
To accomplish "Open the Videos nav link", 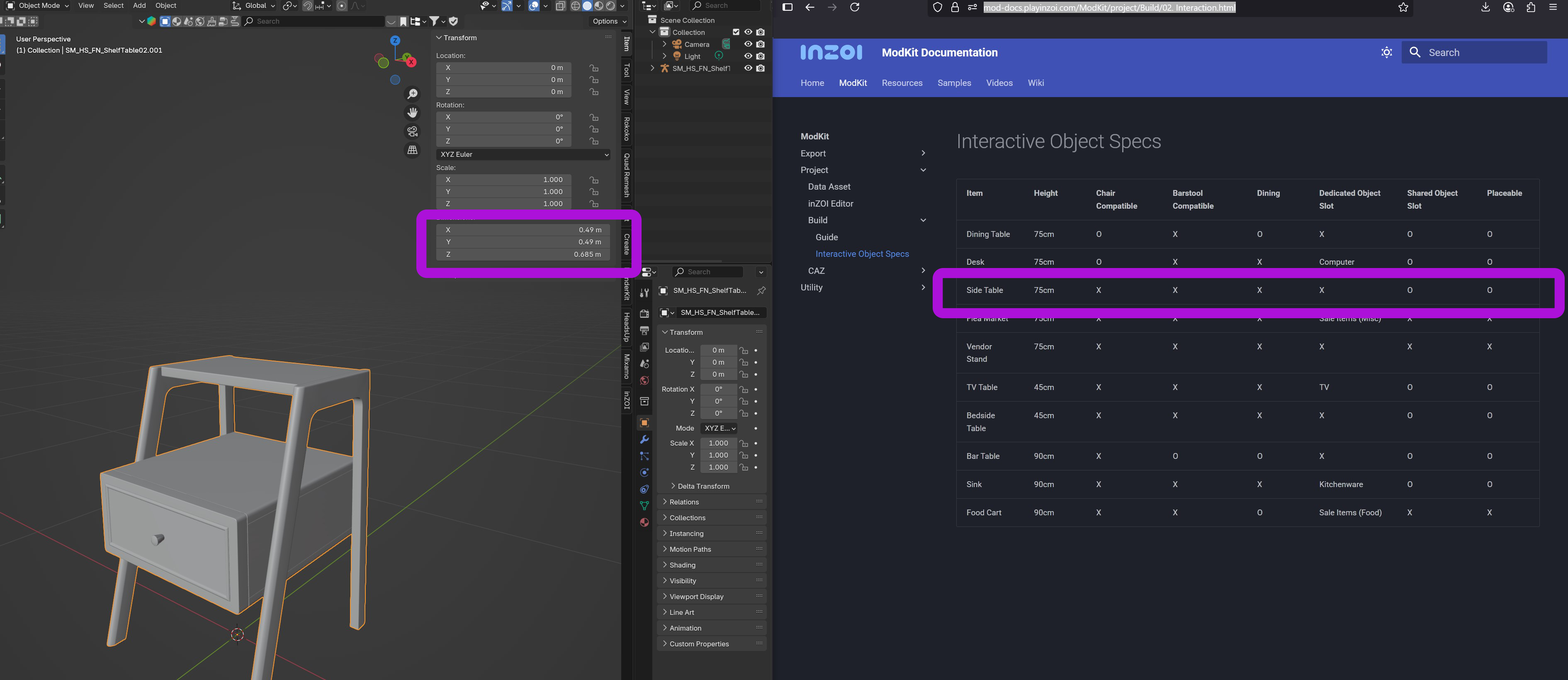I will point(999,83).
